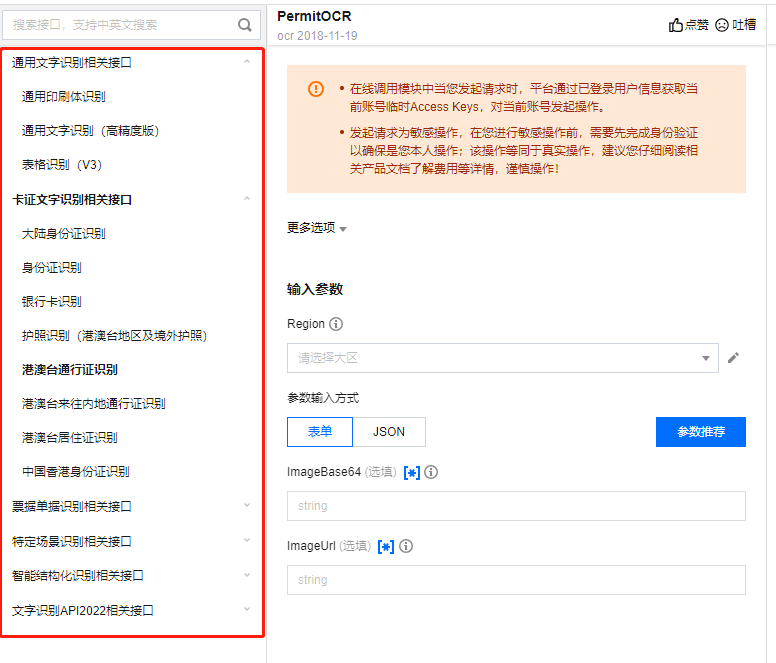Open 护照识别（港澳台地区及境外护照）
Screen dimensions: 776x663
114,336
